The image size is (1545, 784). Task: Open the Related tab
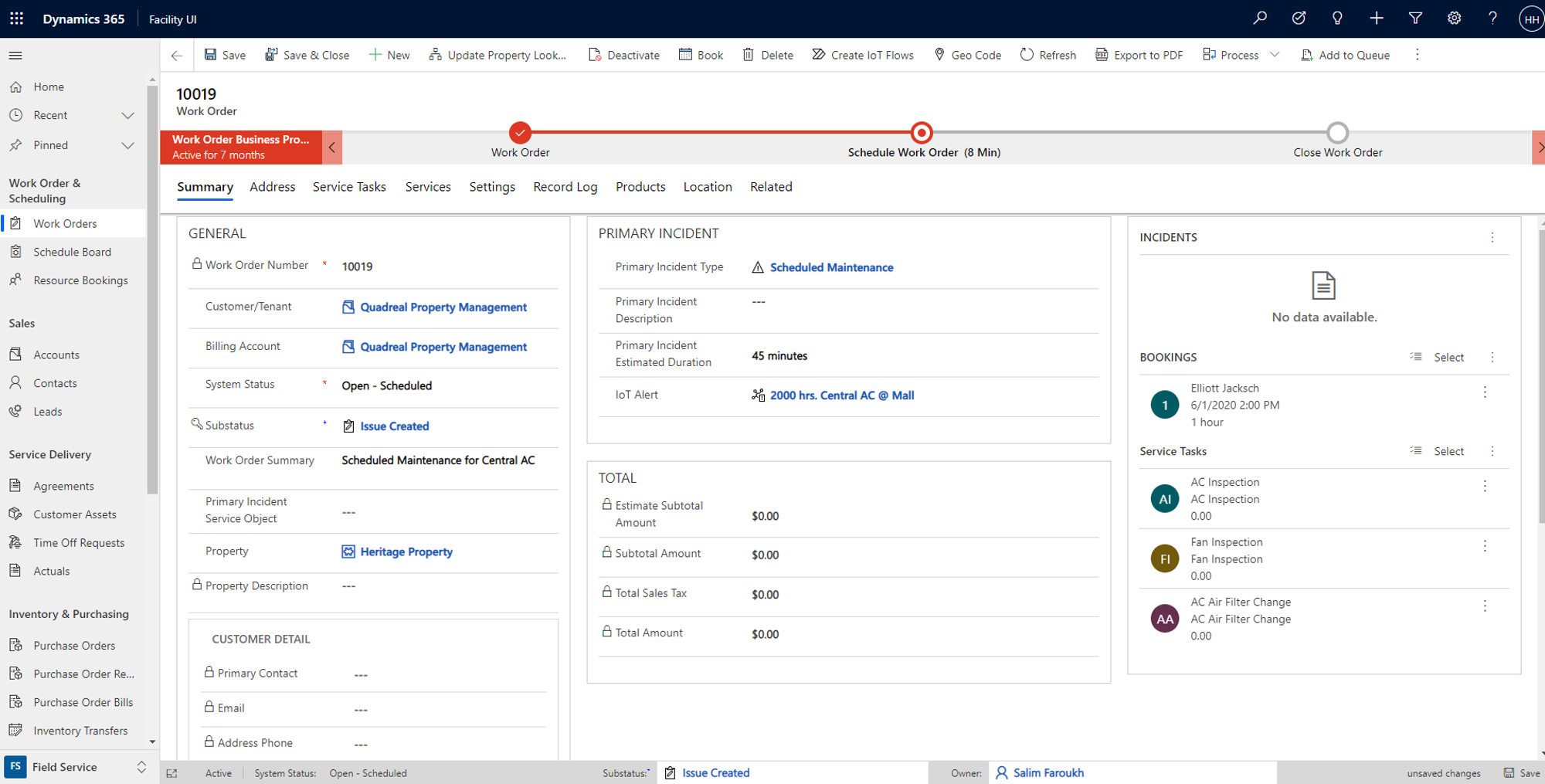771,187
